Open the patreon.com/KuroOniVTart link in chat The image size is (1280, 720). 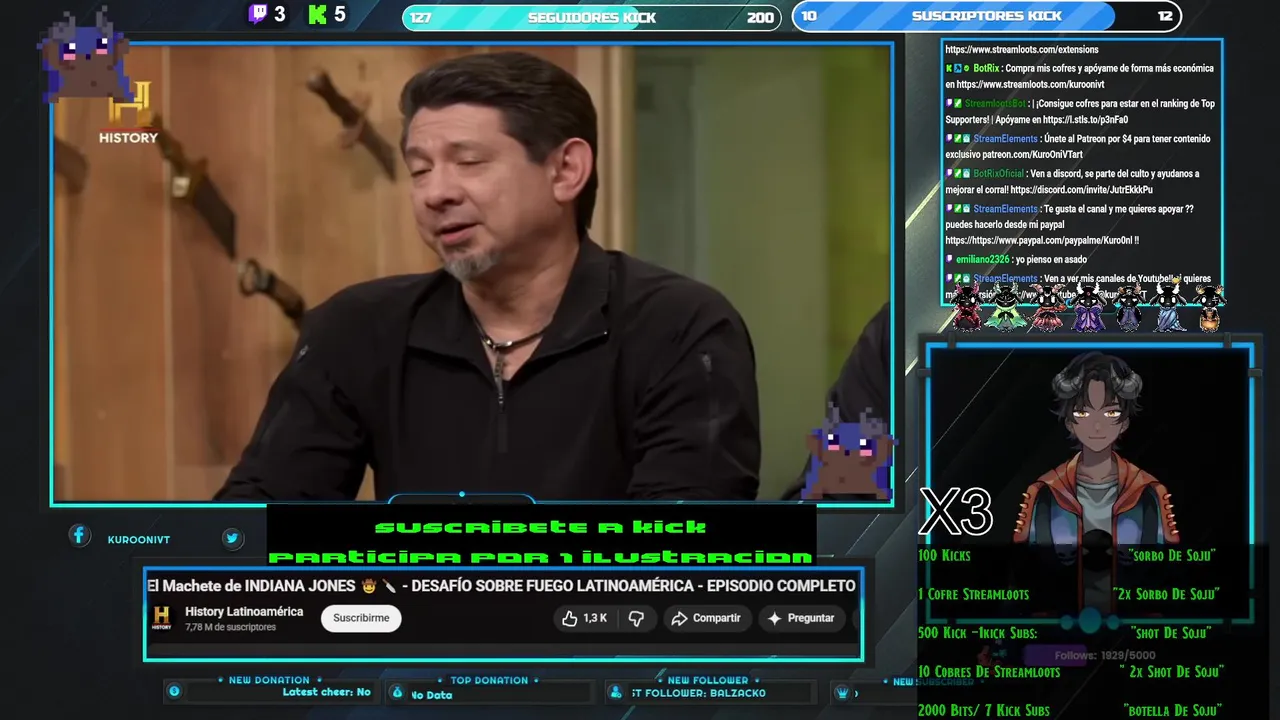click(x=1035, y=155)
